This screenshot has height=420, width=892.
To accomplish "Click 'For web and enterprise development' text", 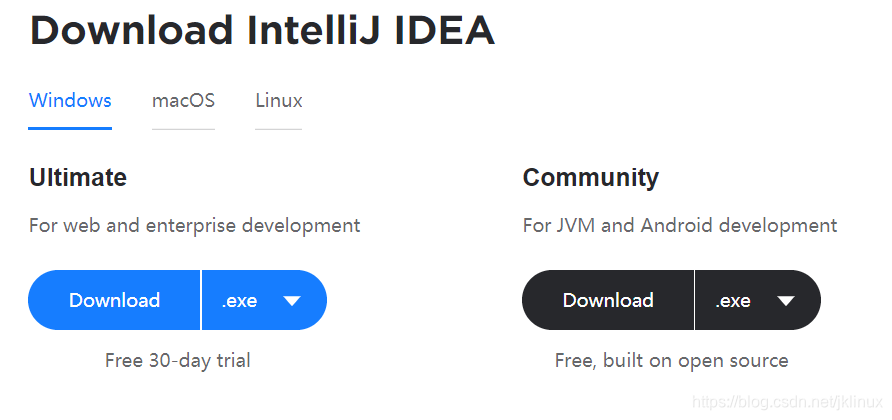I will pyautogui.click(x=195, y=225).
